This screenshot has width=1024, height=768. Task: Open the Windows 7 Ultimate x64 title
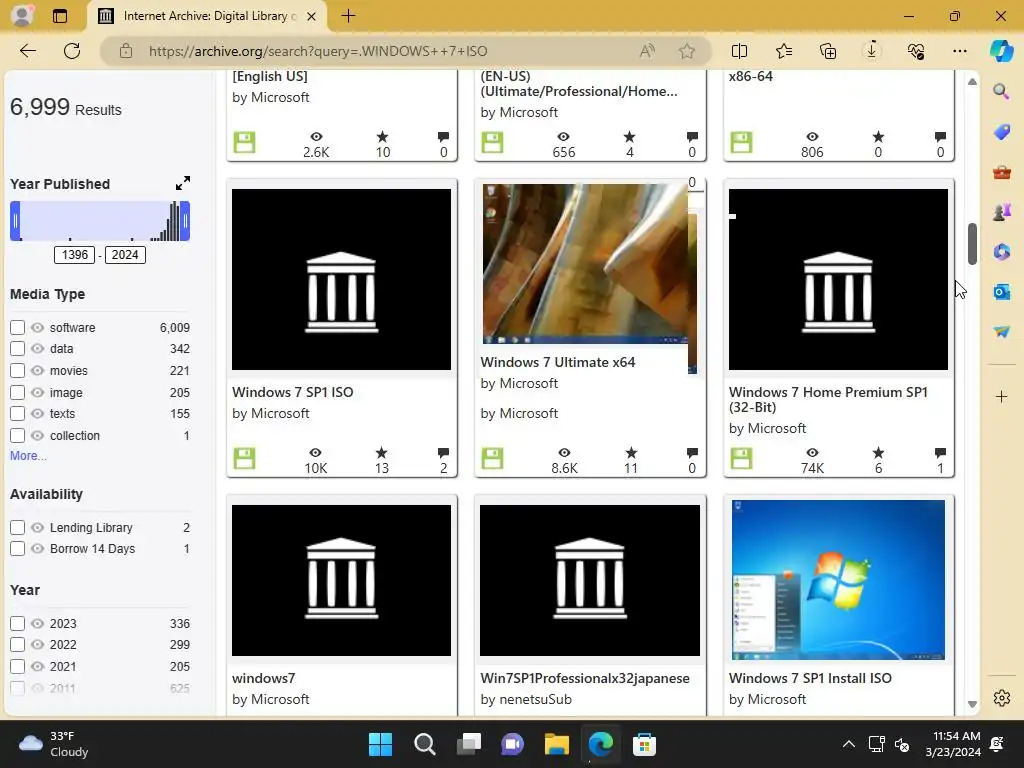pos(558,362)
